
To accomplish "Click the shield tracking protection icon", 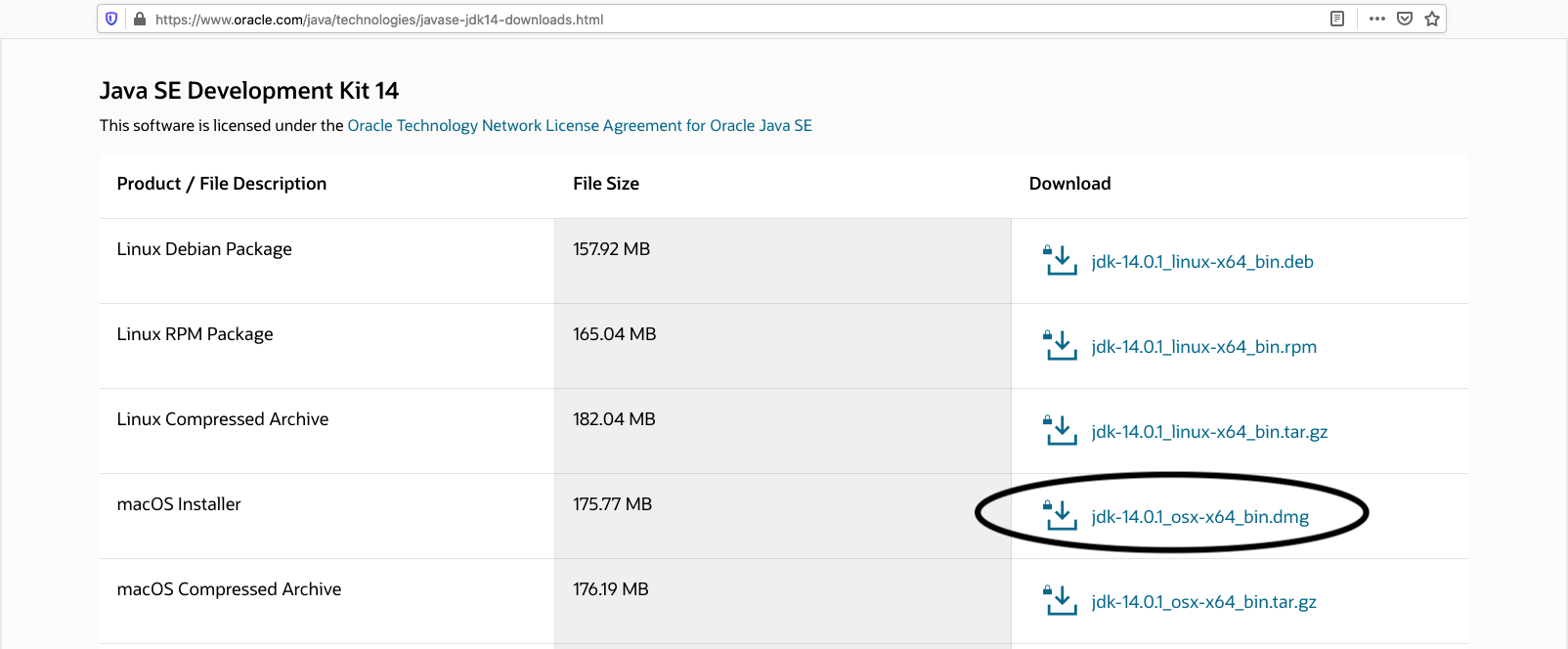I will tap(111, 19).
